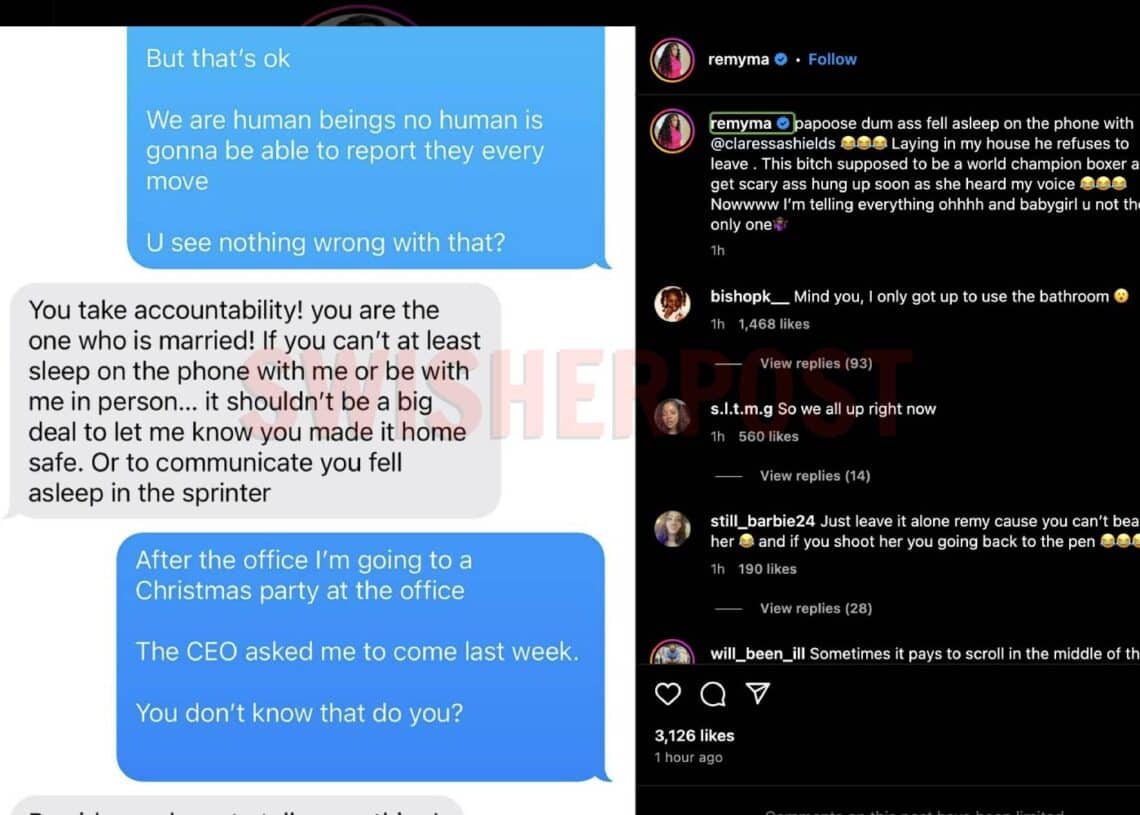
Task: Show 1,468 likes on bishopk__ comment
Action: [x=774, y=324]
